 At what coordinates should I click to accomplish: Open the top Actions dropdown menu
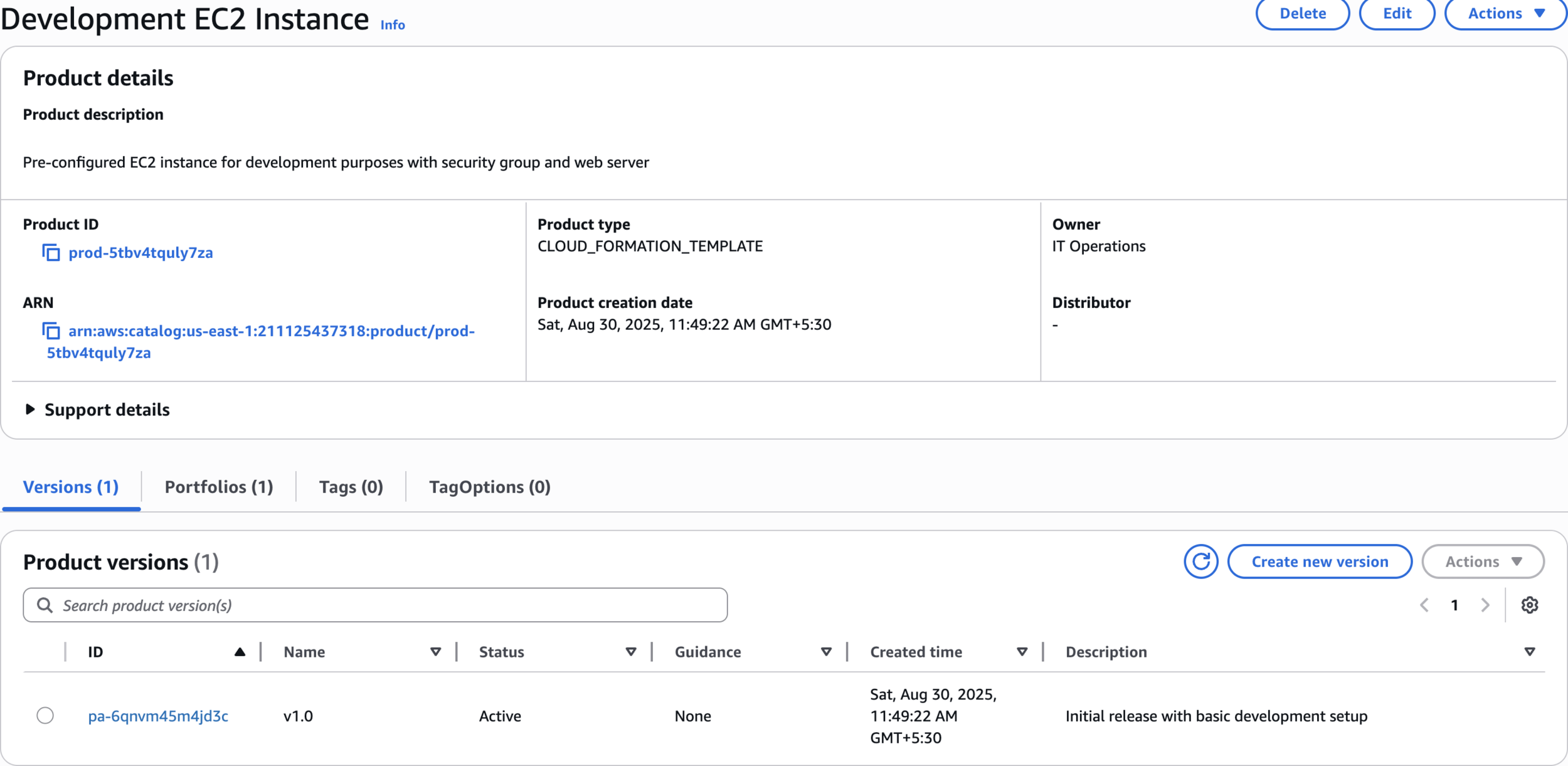coord(1505,14)
